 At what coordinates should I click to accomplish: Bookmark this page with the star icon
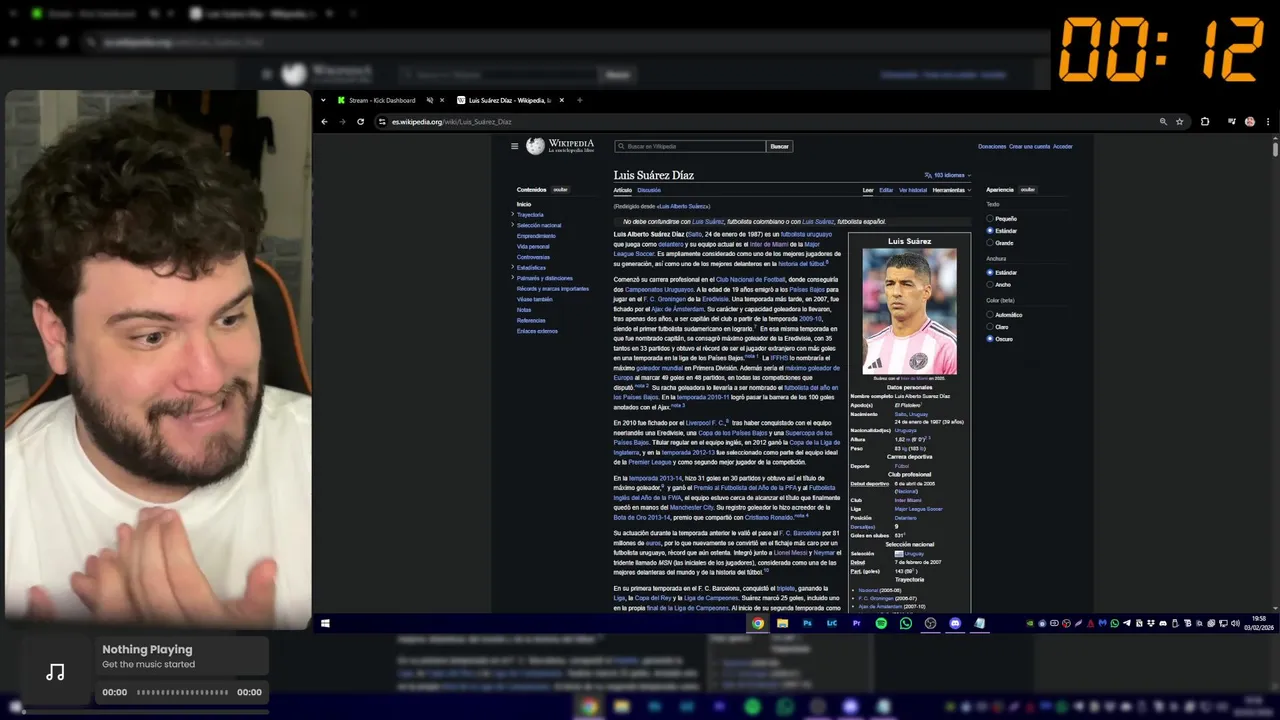[x=1180, y=122]
